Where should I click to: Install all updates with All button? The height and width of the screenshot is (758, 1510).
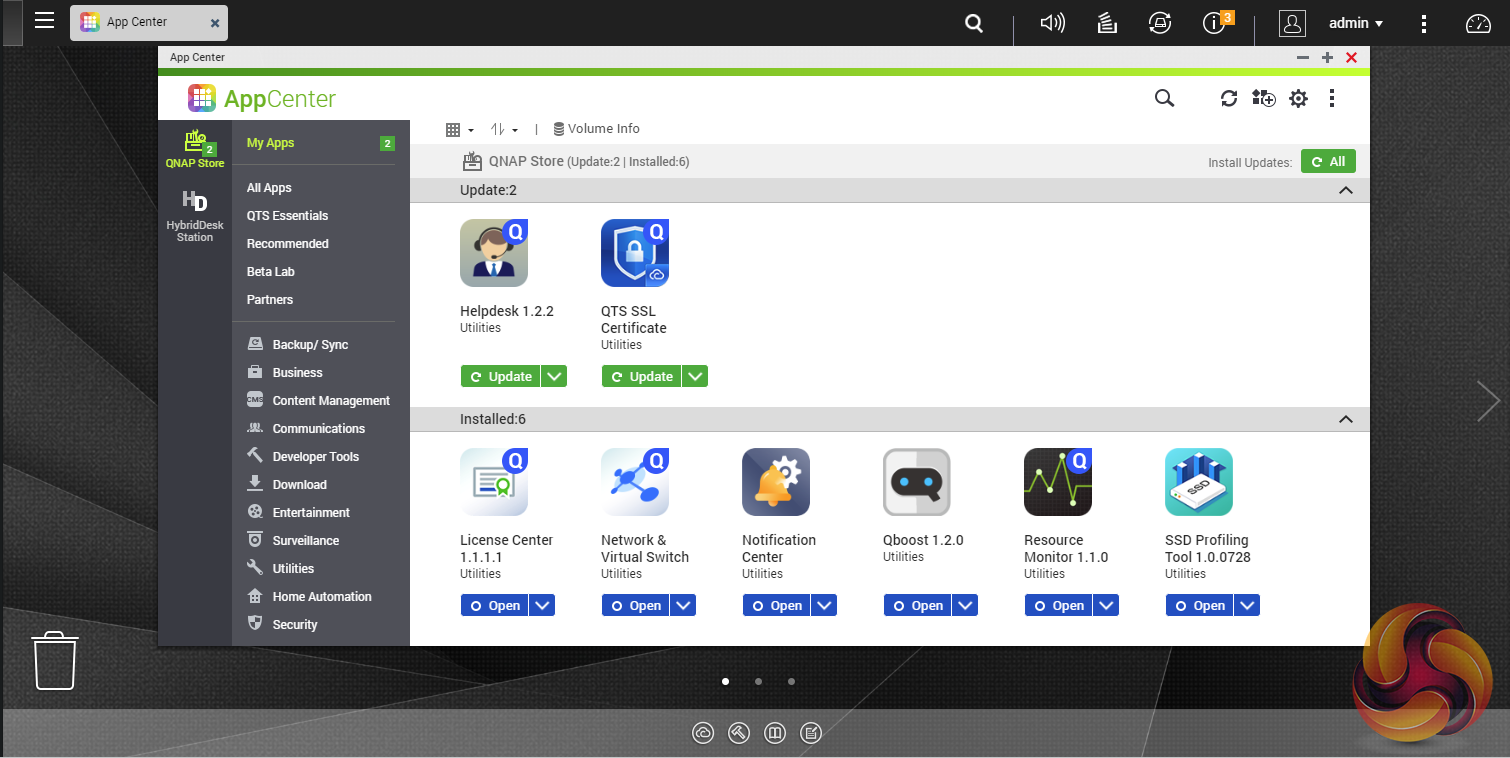[x=1328, y=162]
